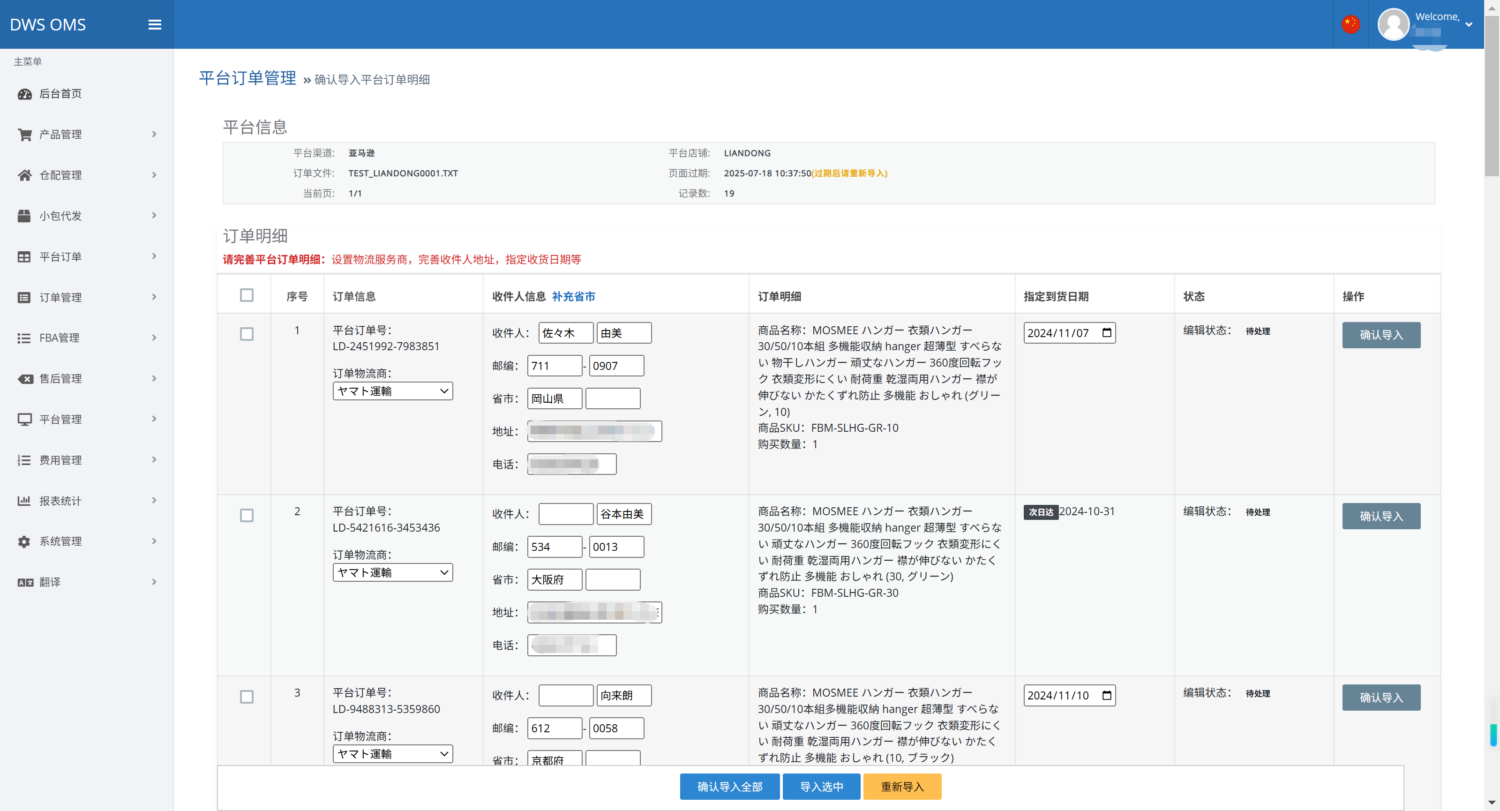Click the province field containing 大阪府
The height and width of the screenshot is (811, 1500).
coord(555,579)
